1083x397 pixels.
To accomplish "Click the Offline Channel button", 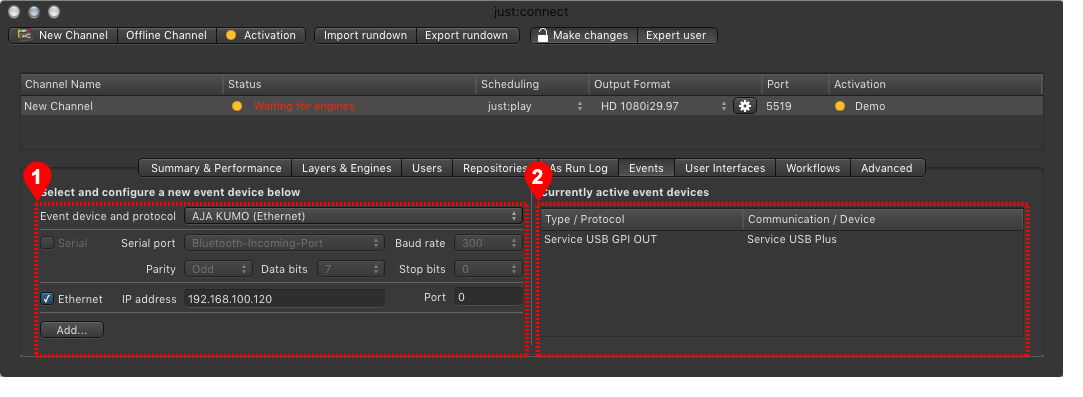I will [x=166, y=35].
